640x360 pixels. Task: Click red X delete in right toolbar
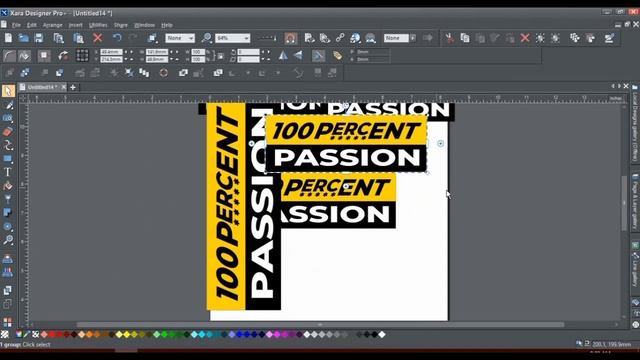(525, 38)
